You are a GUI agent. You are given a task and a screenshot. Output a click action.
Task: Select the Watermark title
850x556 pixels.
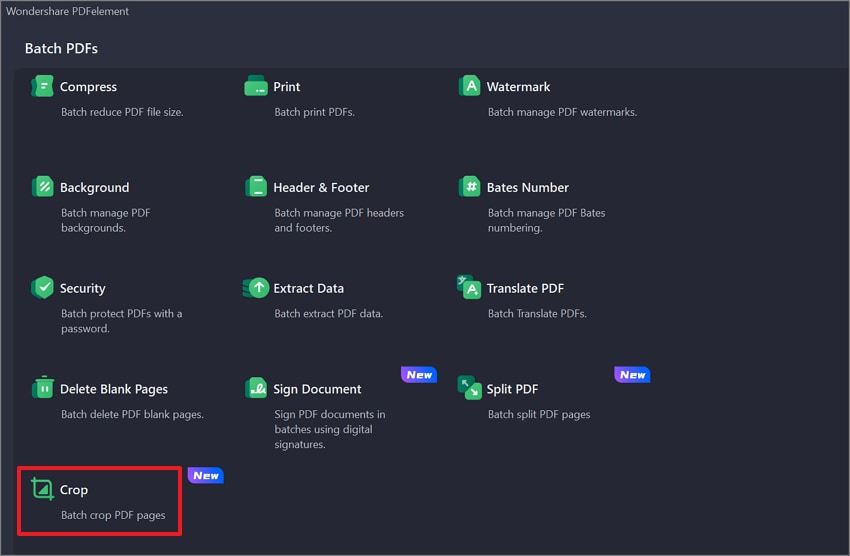pos(518,87)
